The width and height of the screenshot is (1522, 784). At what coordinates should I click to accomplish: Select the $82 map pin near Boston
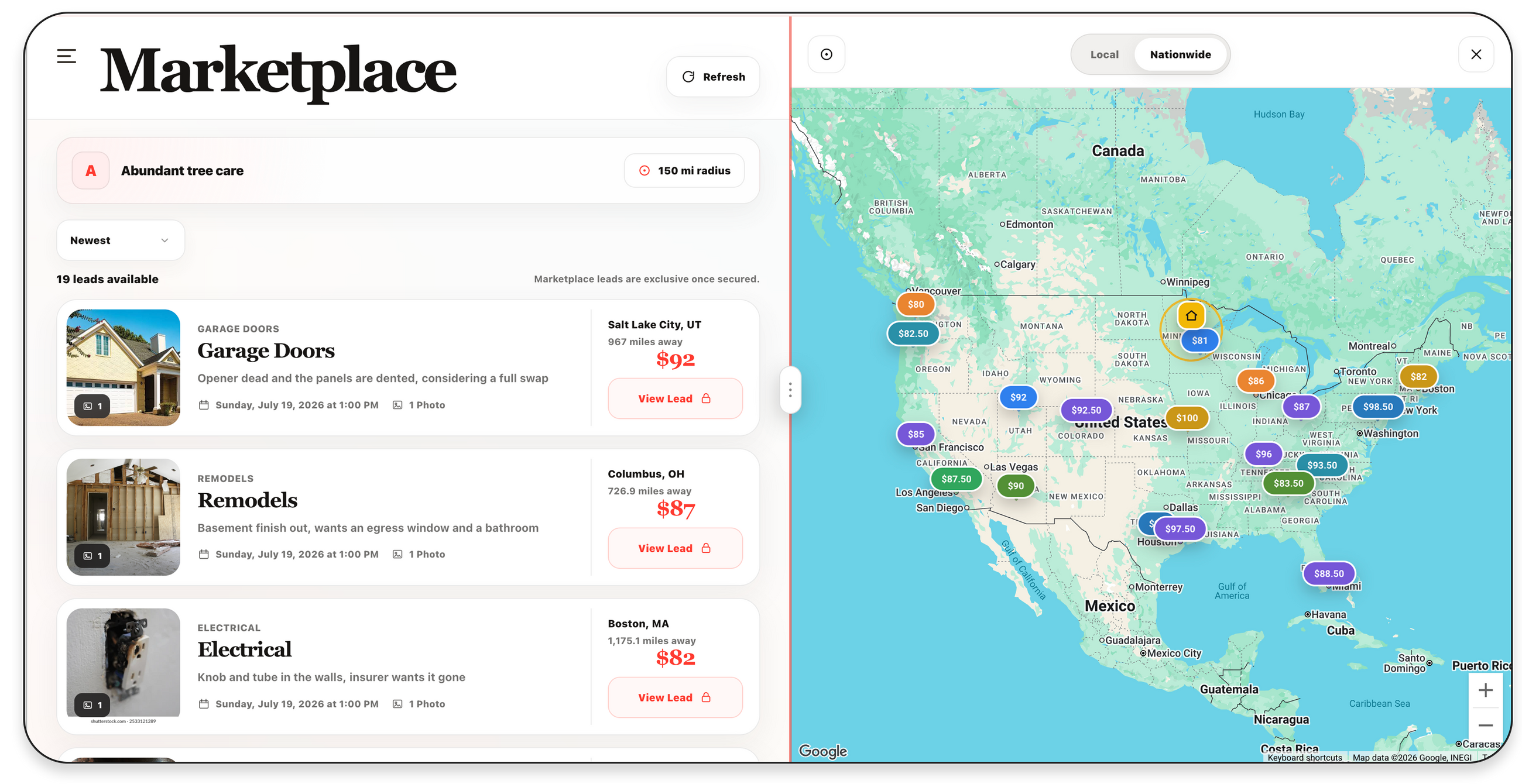(1418, 377)
